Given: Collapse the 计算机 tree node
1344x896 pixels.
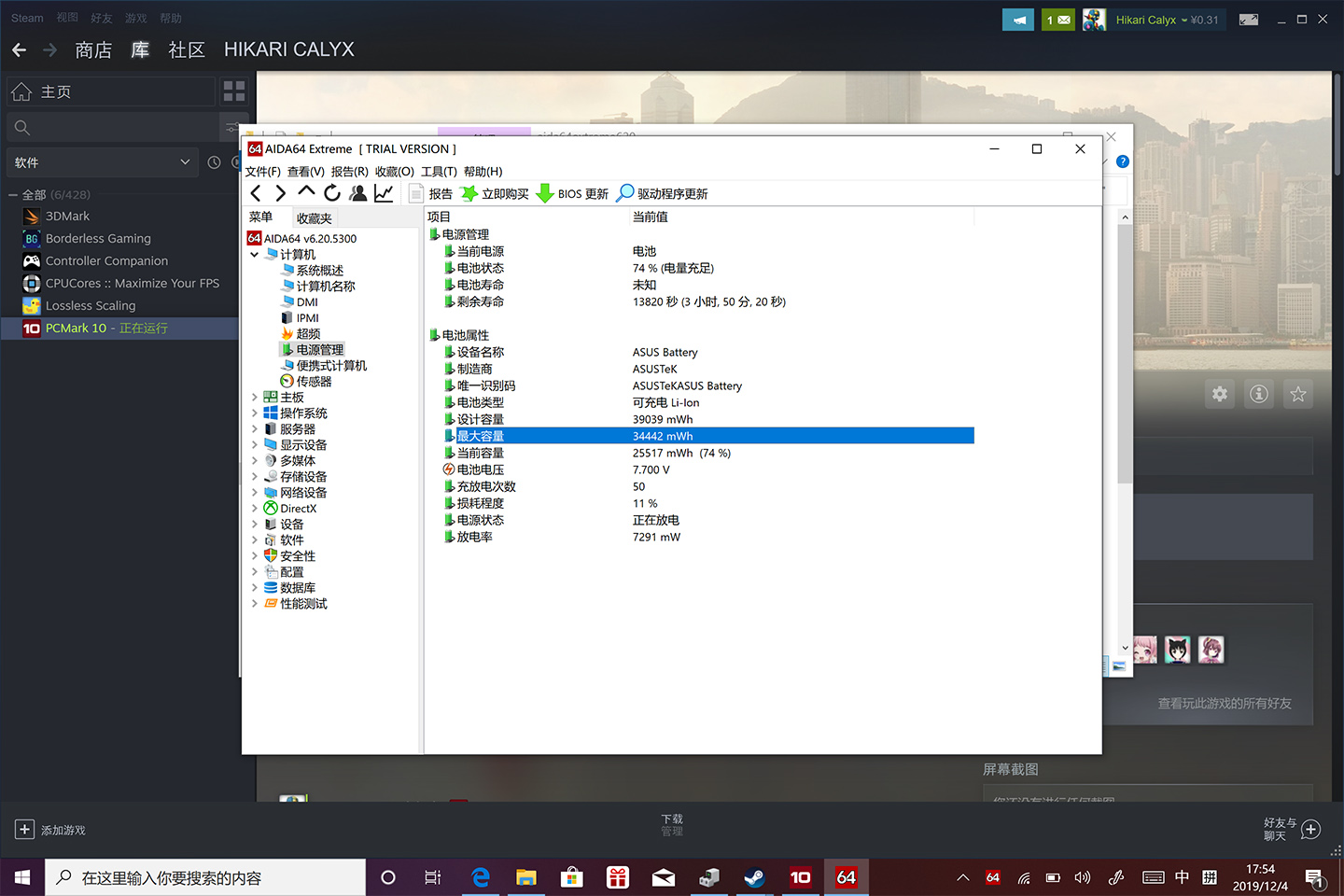Looking at the screenshot, I should [255, 254].
